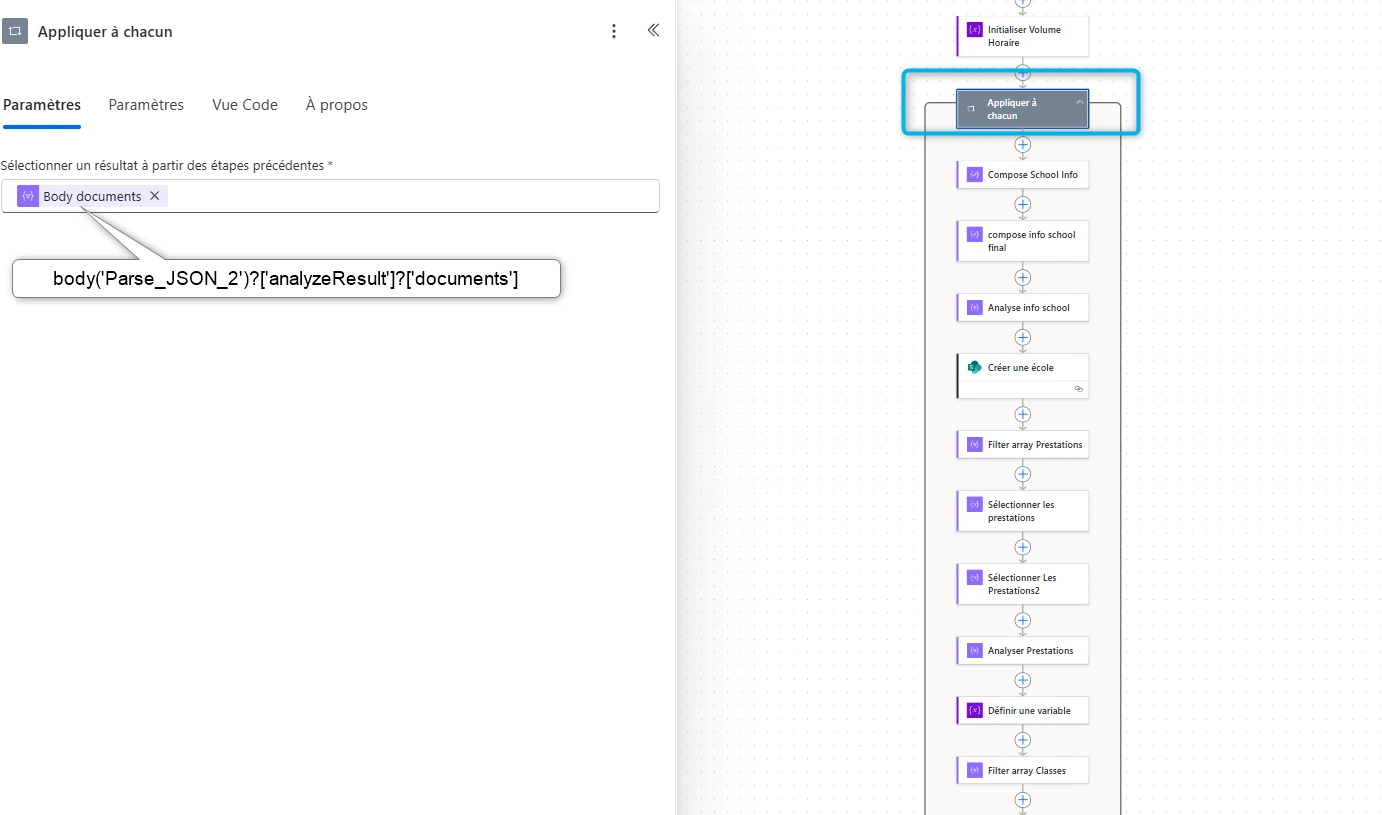
Task: Click the loop icon next to panel title
Action: (15, 32)
